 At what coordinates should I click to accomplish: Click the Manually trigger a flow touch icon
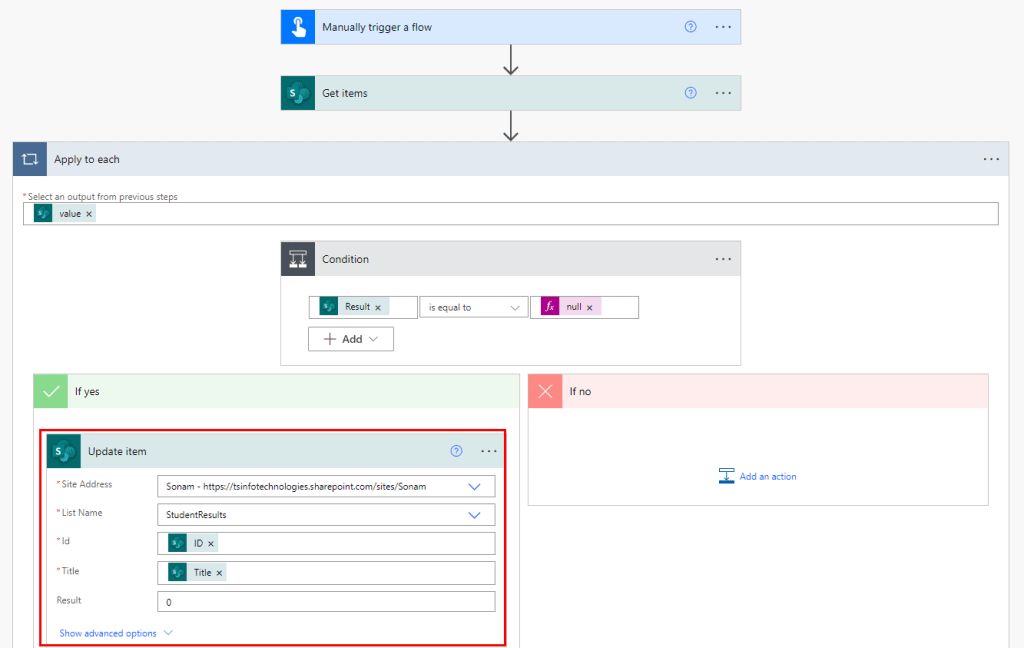point(298,27)
